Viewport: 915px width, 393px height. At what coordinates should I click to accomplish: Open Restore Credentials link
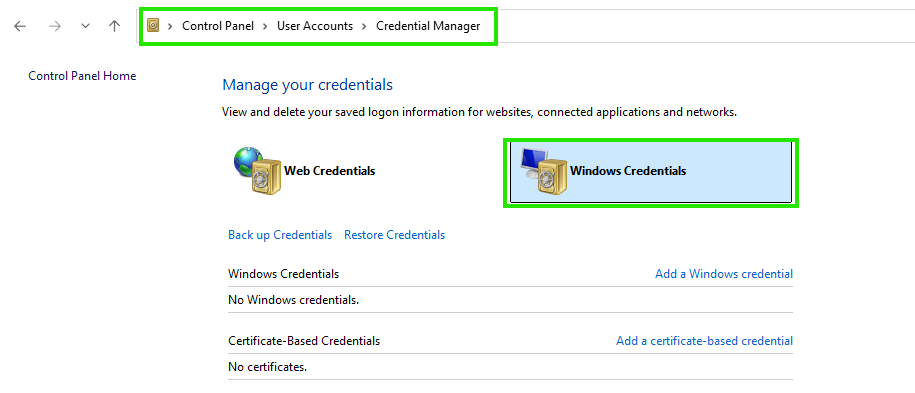coord(394,235)
